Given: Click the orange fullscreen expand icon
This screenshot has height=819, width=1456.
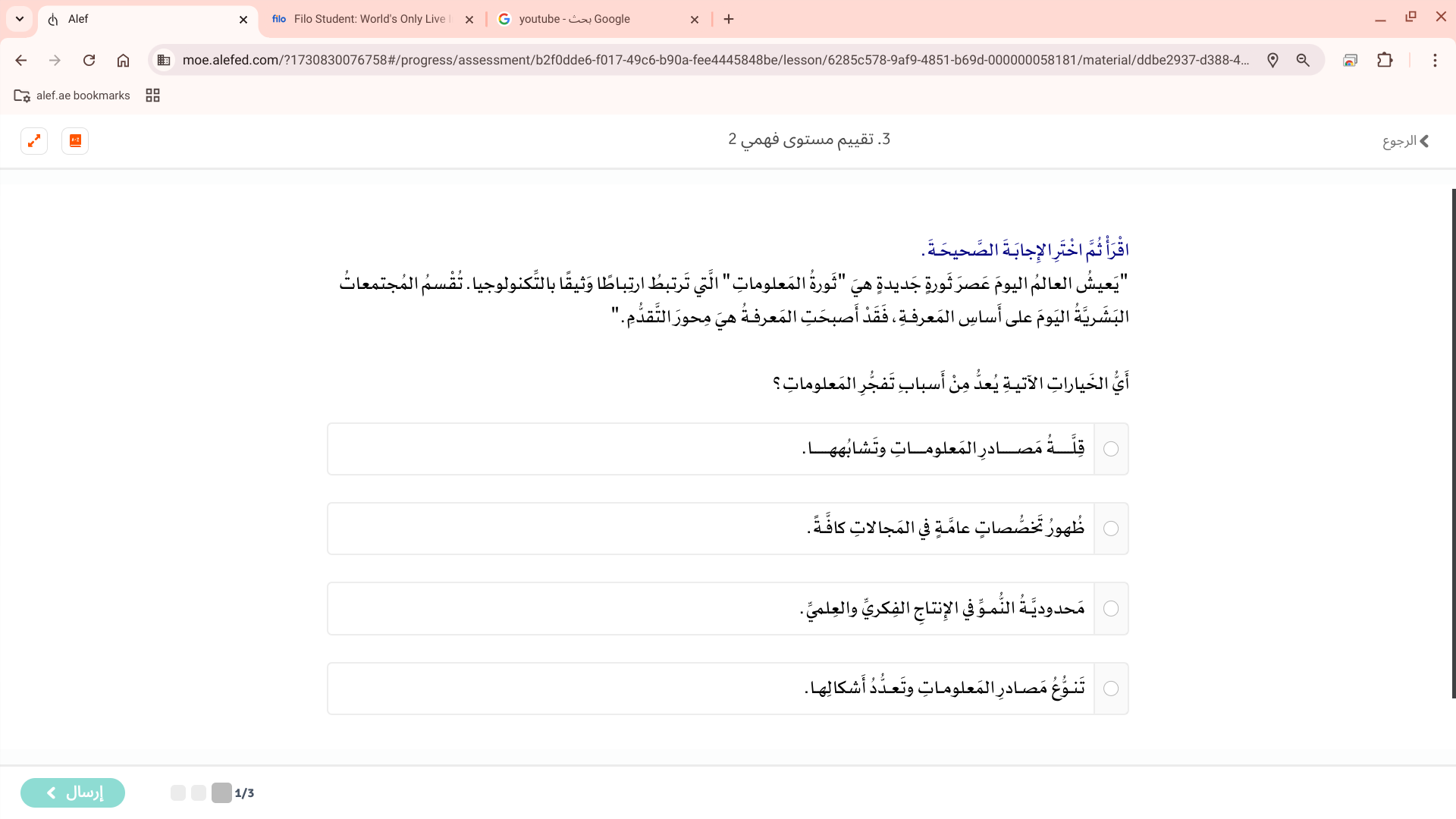Looking at the screenshot, I should pyautogui.click(x=34, y=141).
